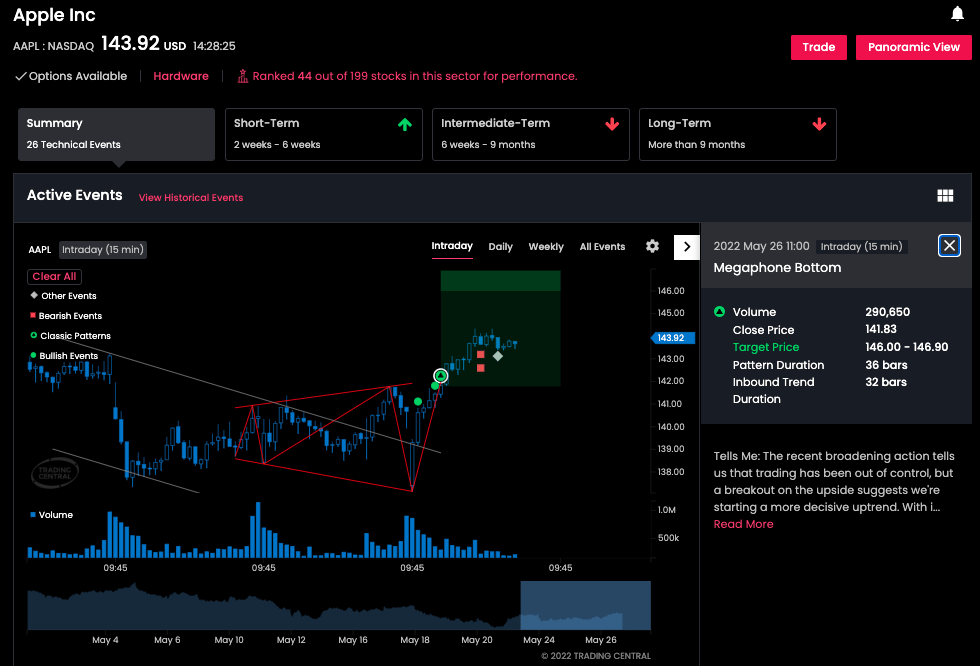Click the Megaphone Bottom title
The height and width of the screenshot is (666, 980).
[x=777, y=268]
